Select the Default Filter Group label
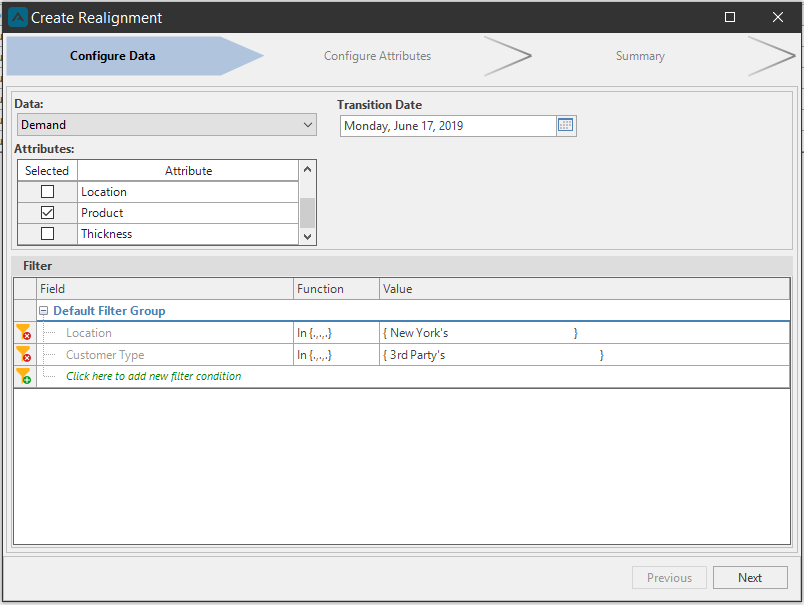This screenshot has width=804, height=605. (109, 311)
